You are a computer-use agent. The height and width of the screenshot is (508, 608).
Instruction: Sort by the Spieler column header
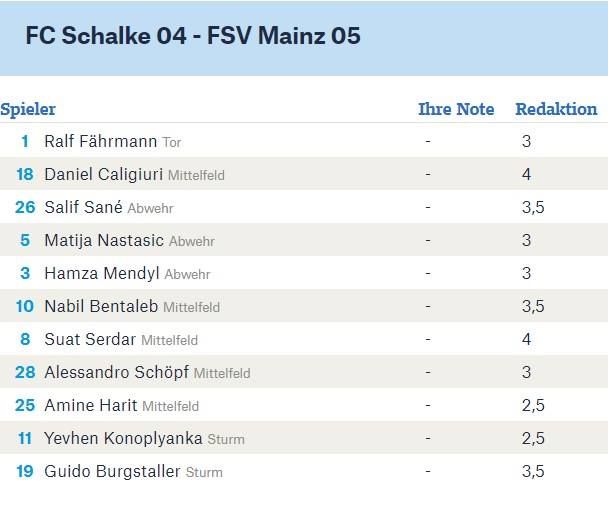[28, 109]
